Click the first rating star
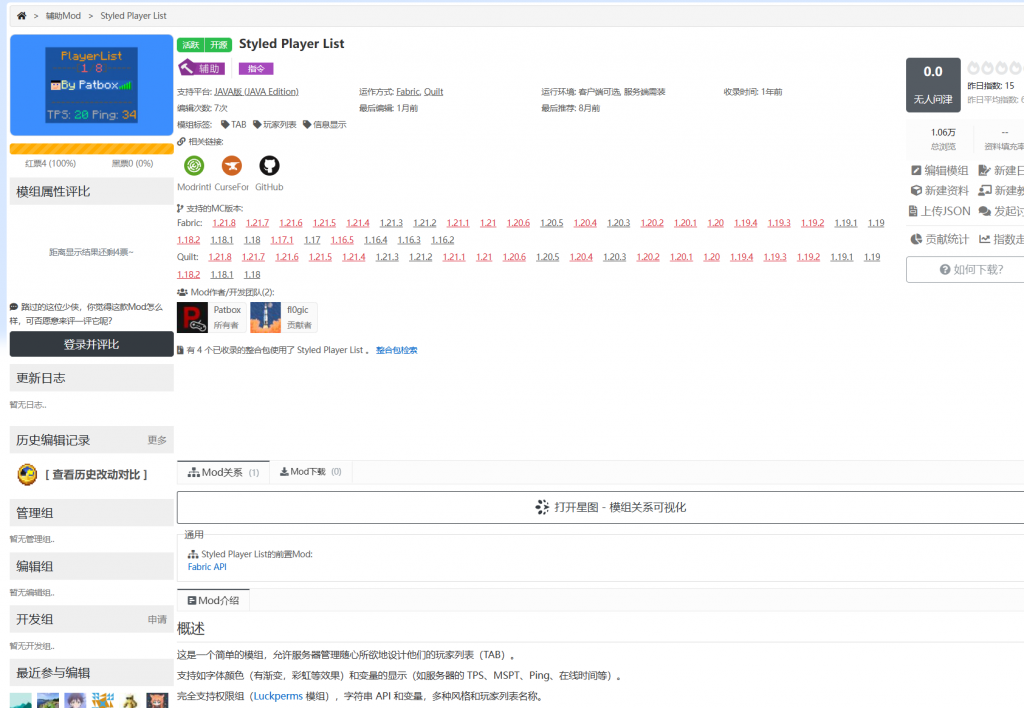This screenshot has width=1024, height=708. [x=973, y=68]
